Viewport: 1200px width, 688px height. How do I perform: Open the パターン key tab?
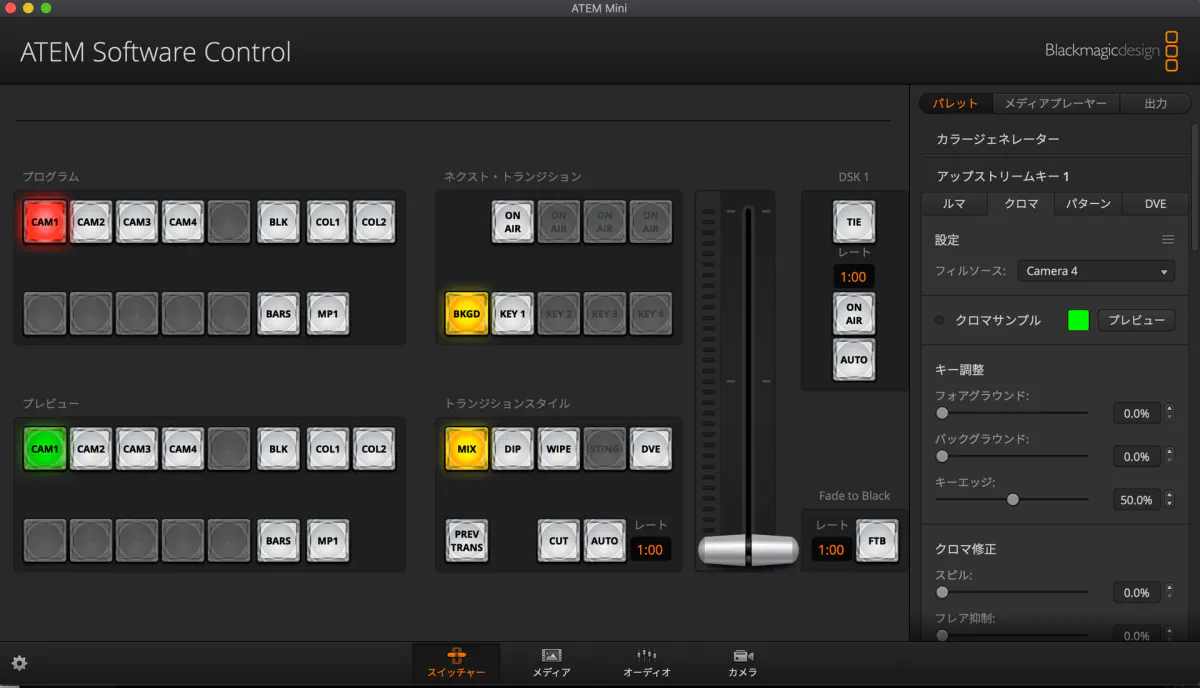click(1087, 203)
